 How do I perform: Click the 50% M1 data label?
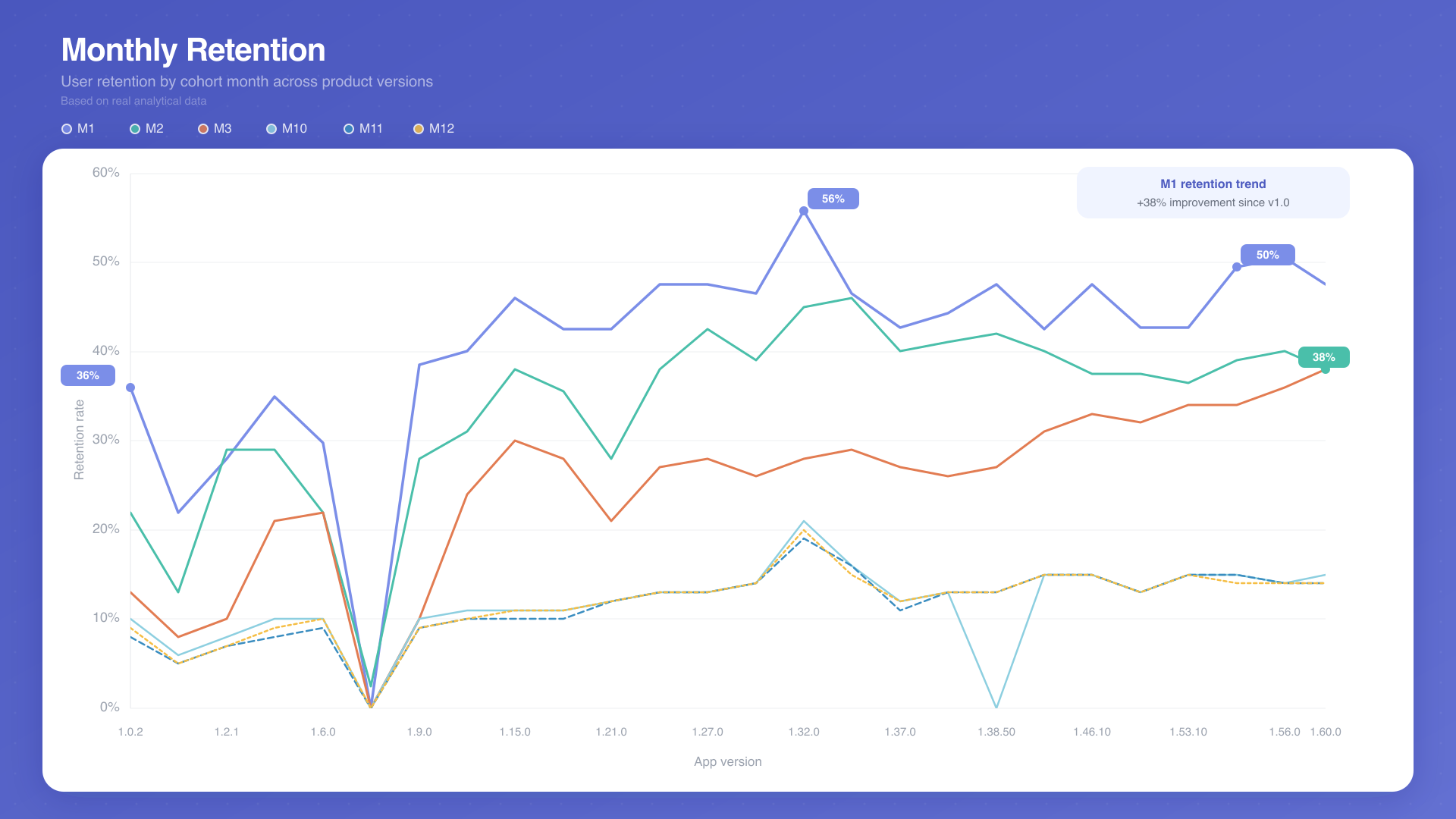point(1267,255)
